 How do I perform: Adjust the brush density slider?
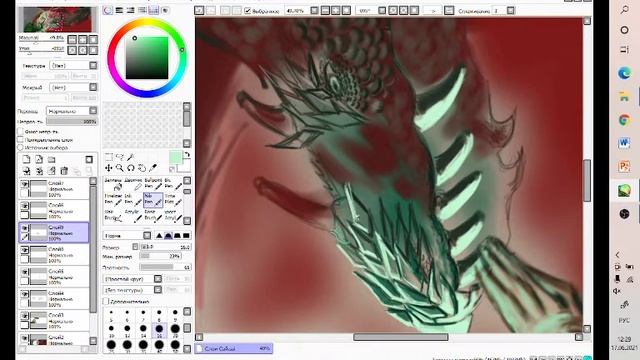[x=165, y=267]
